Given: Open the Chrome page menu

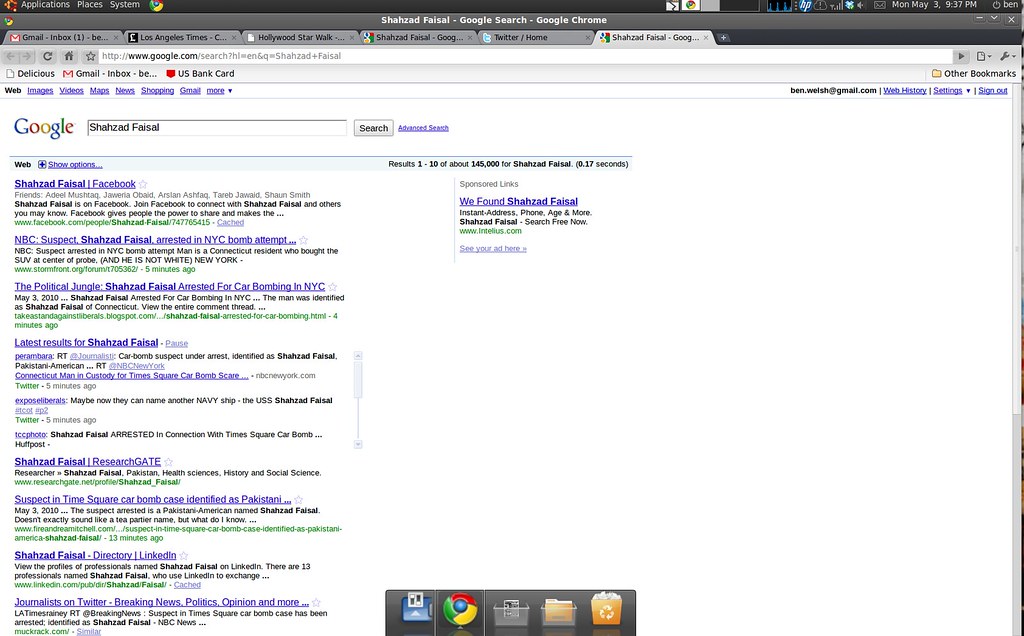Looking at the screenshot, I should point(984,56).
